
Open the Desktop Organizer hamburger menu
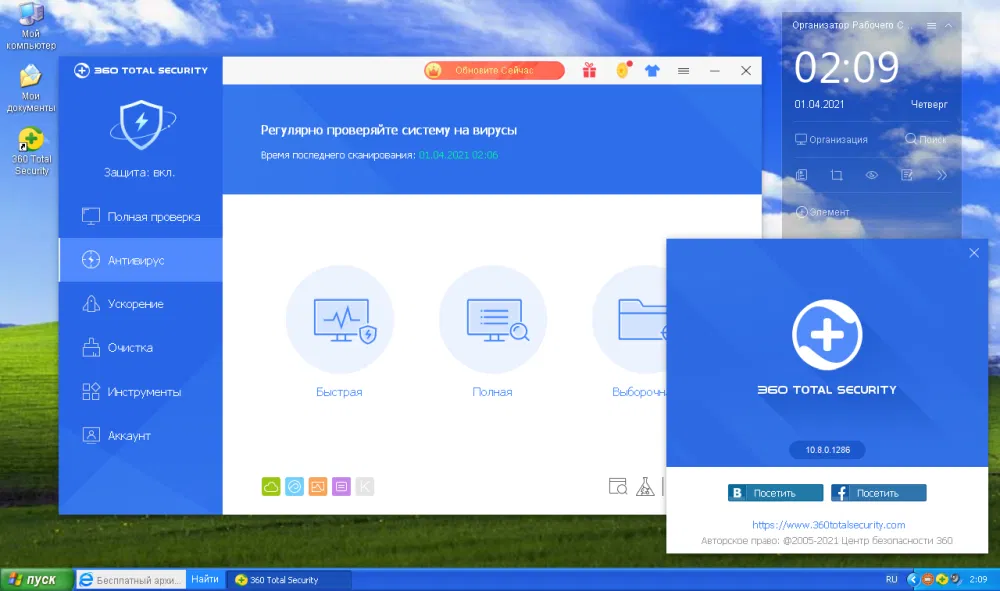click(x=932, y=26)
